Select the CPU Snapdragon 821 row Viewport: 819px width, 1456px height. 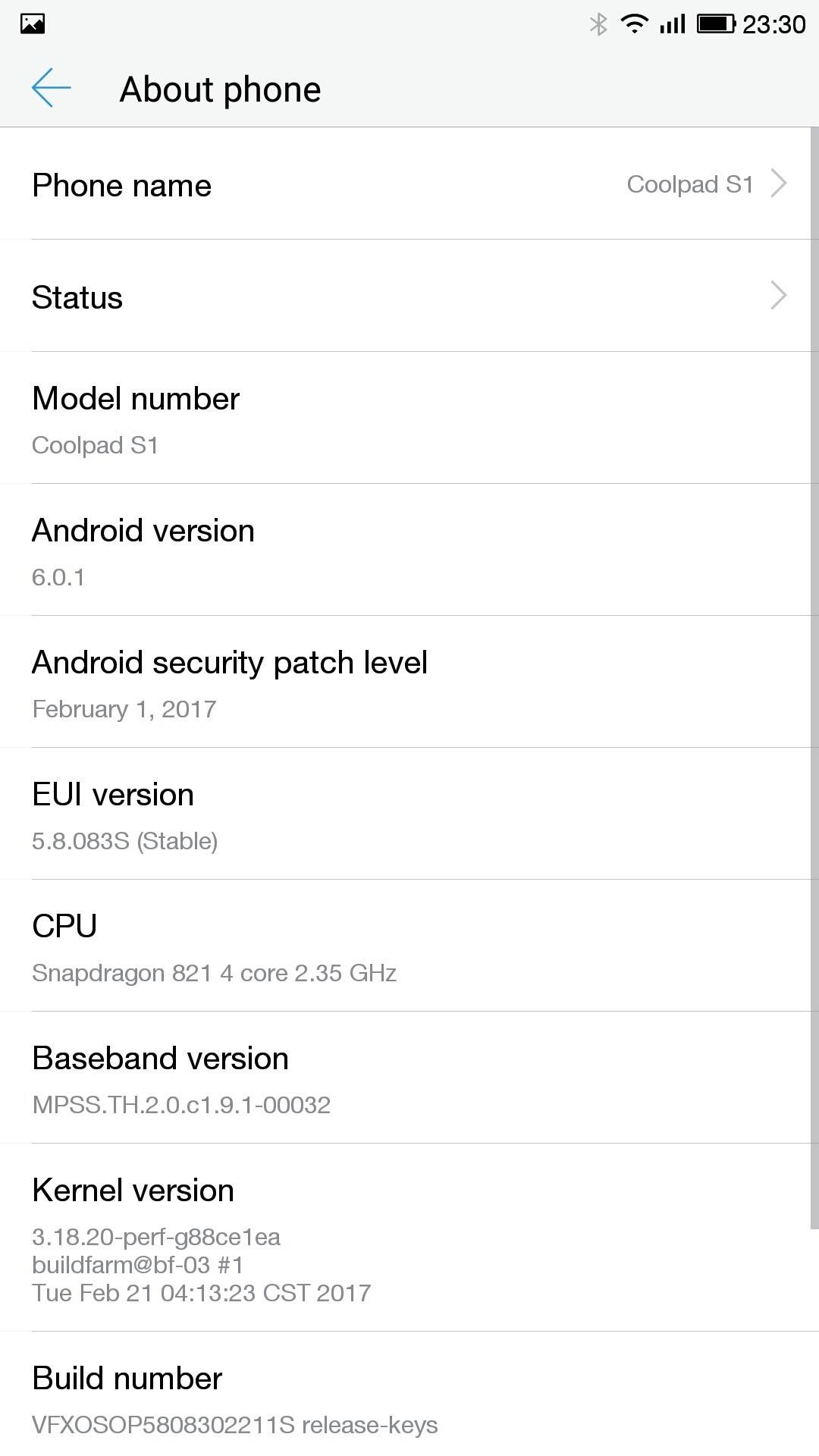click(409, 946)
